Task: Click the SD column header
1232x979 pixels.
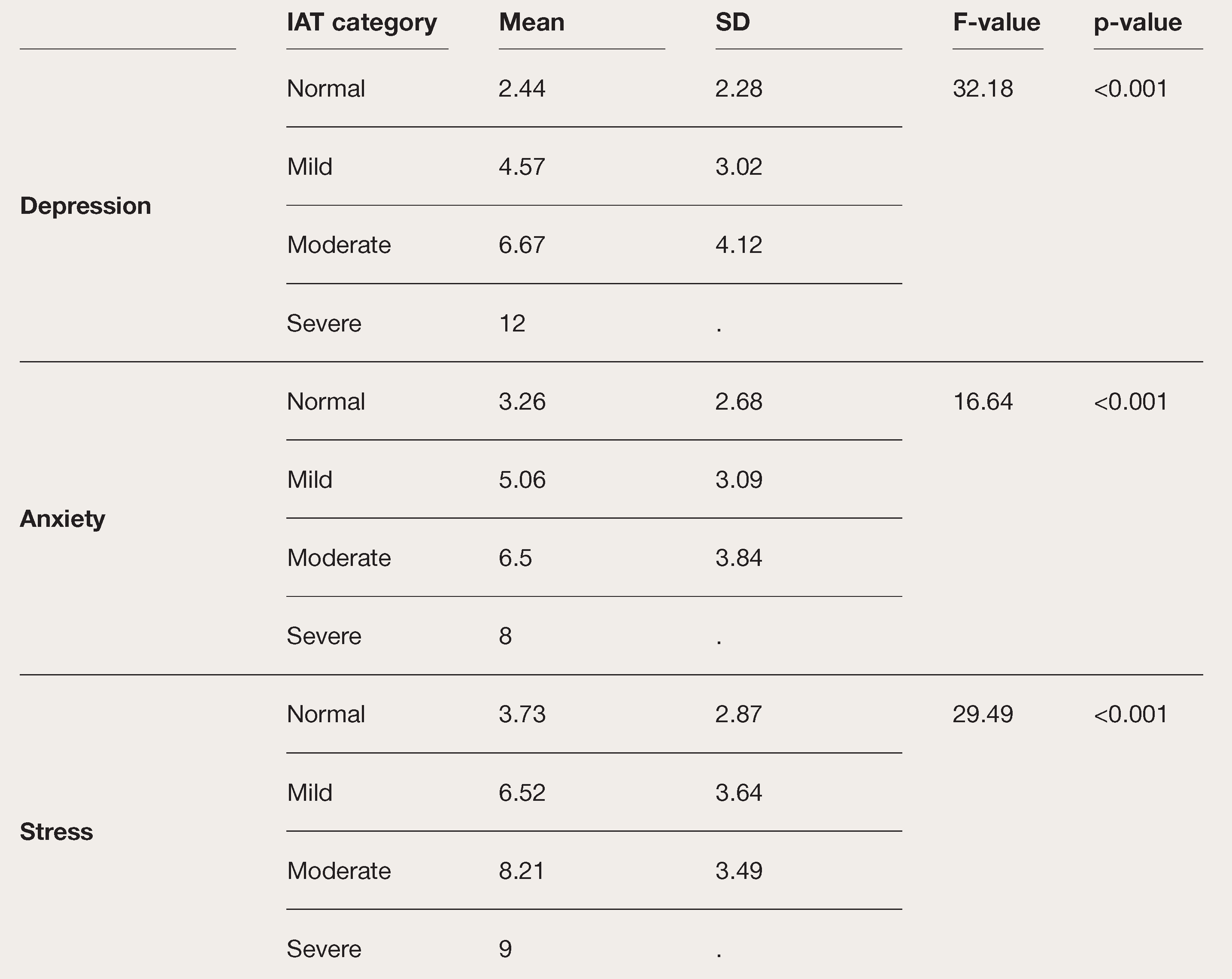Action: pyautogui.click(x=733, y=22)
